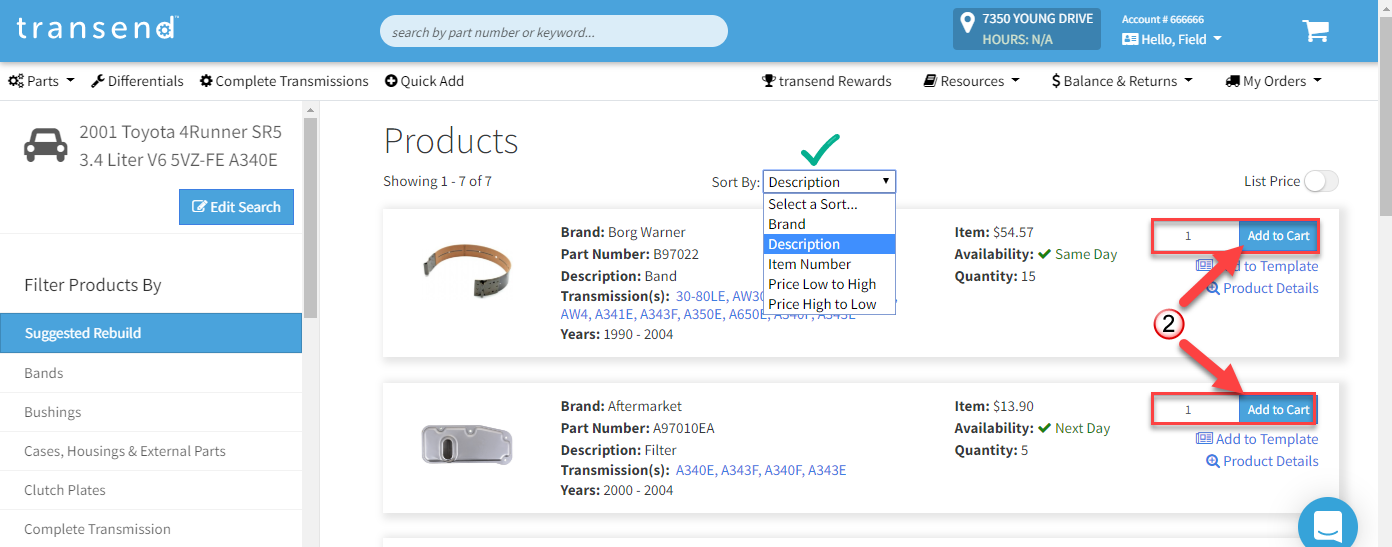
Task: Click Quick Add plus icon
Action: [x=391, y=81]
